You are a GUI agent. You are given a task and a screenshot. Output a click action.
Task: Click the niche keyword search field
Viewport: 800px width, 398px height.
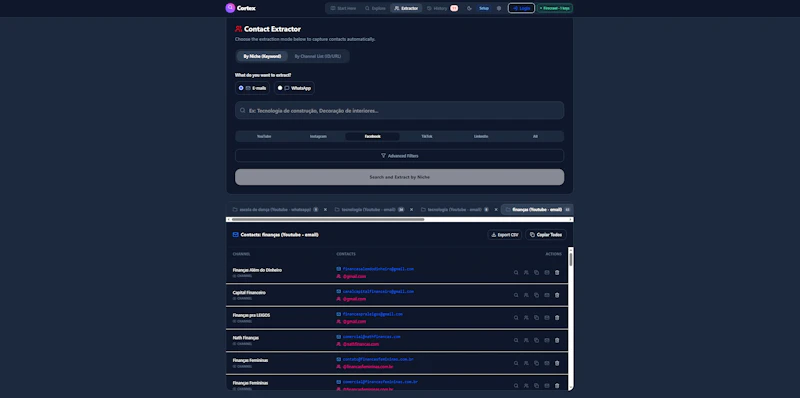click(399, 110)
